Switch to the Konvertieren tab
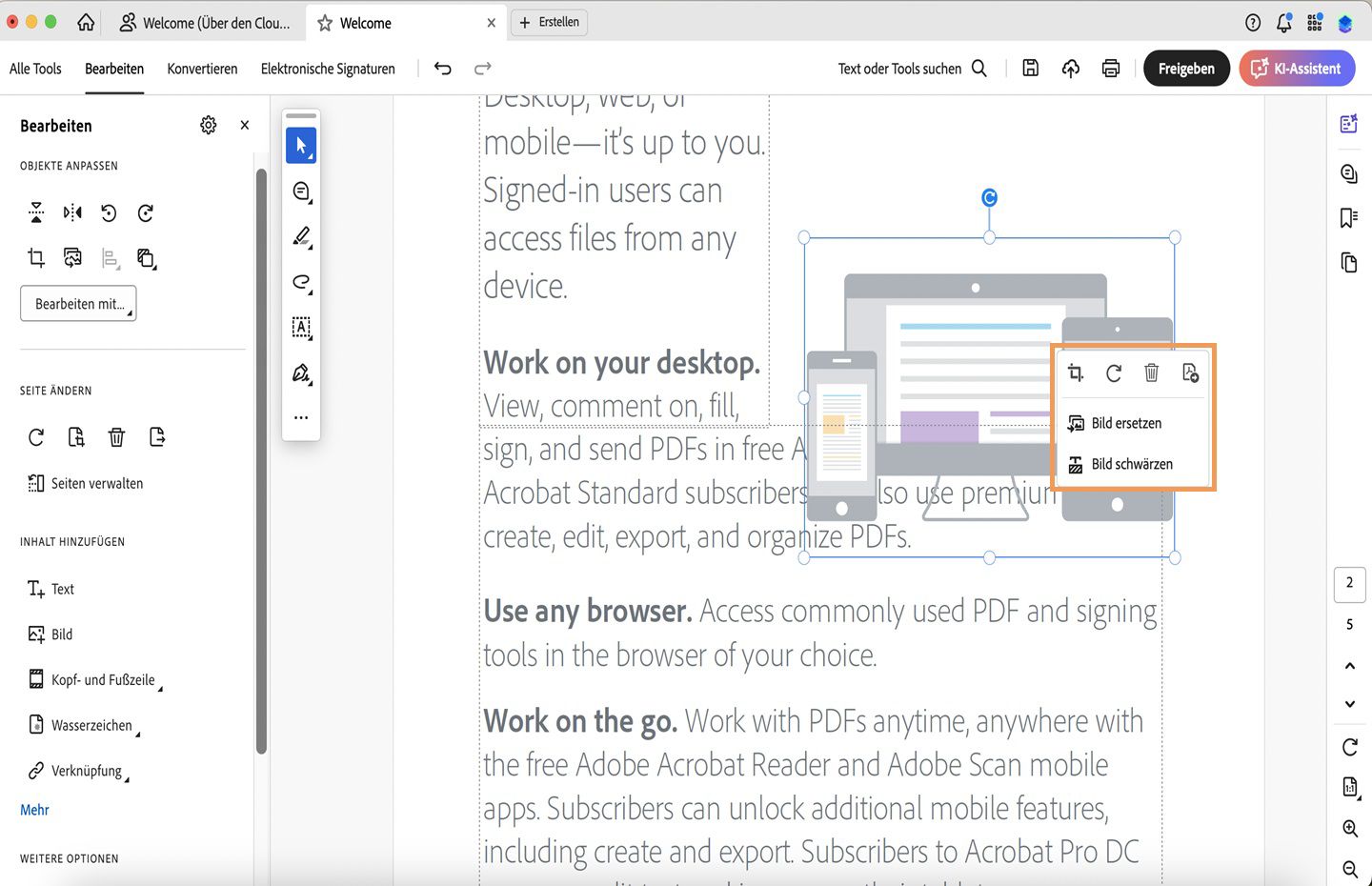This screenshot has height=886, width=1372. (202, 68)
